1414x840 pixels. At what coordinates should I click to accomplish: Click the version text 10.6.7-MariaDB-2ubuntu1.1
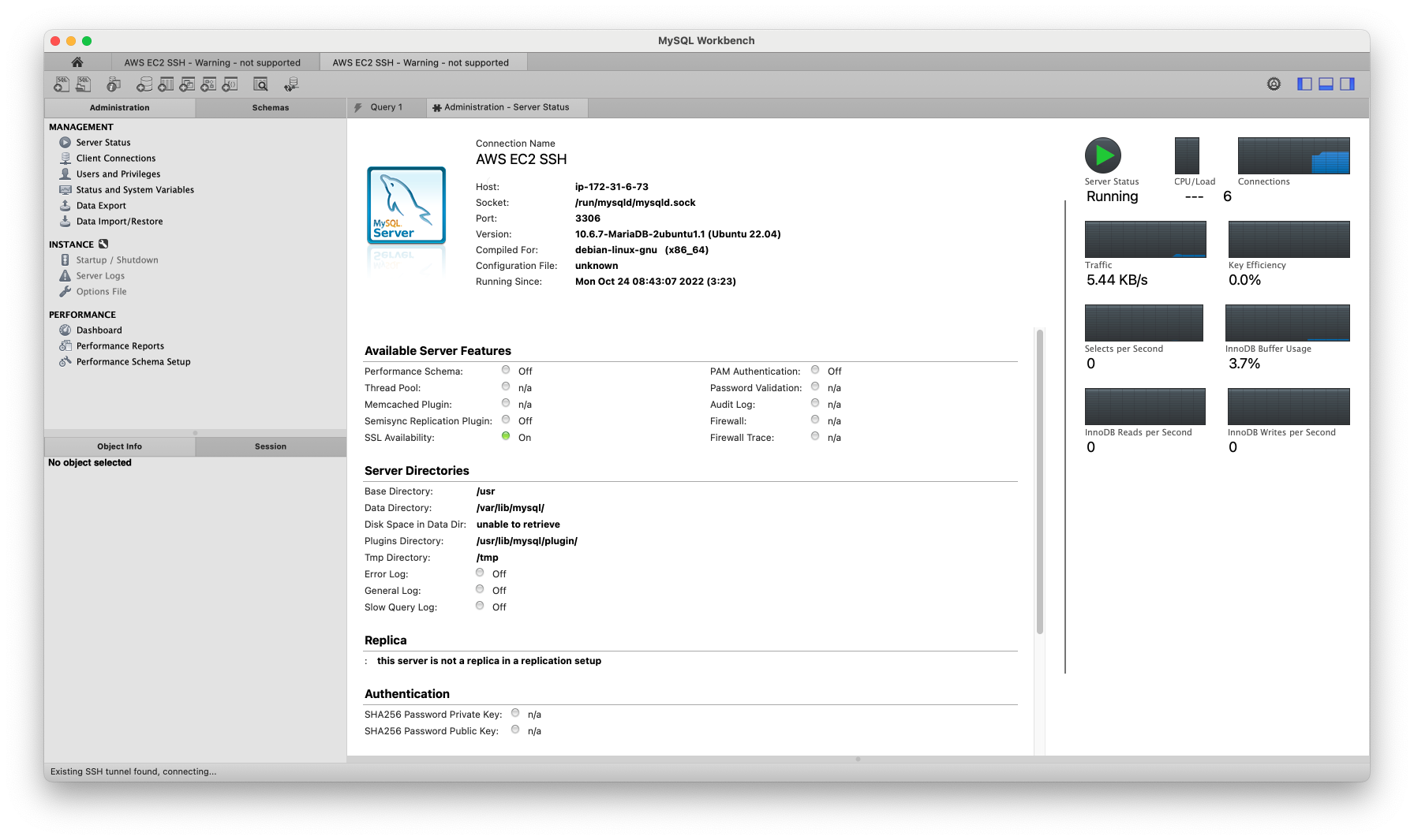[x=640, y=234]
